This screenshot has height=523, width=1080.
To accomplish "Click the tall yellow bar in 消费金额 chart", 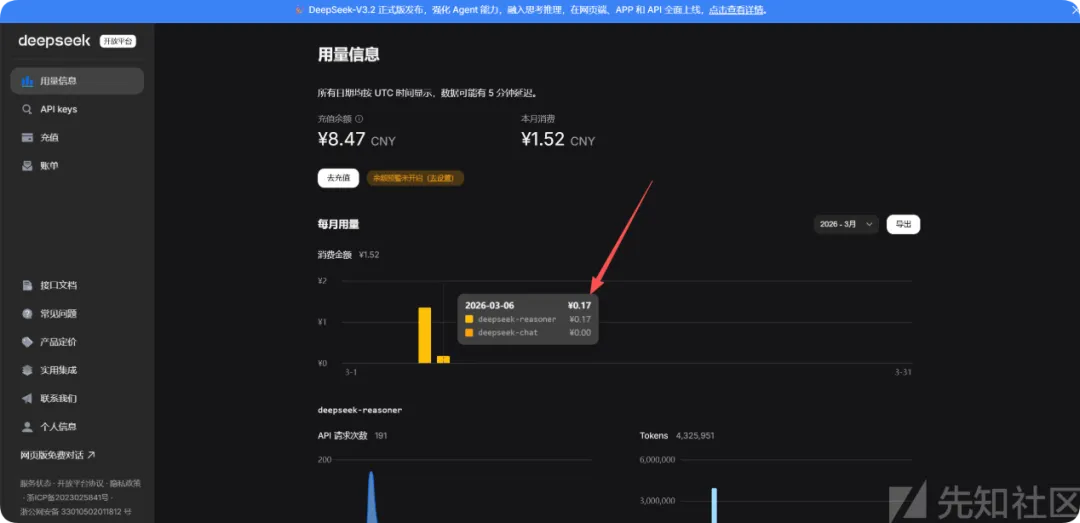I will 425,335.
